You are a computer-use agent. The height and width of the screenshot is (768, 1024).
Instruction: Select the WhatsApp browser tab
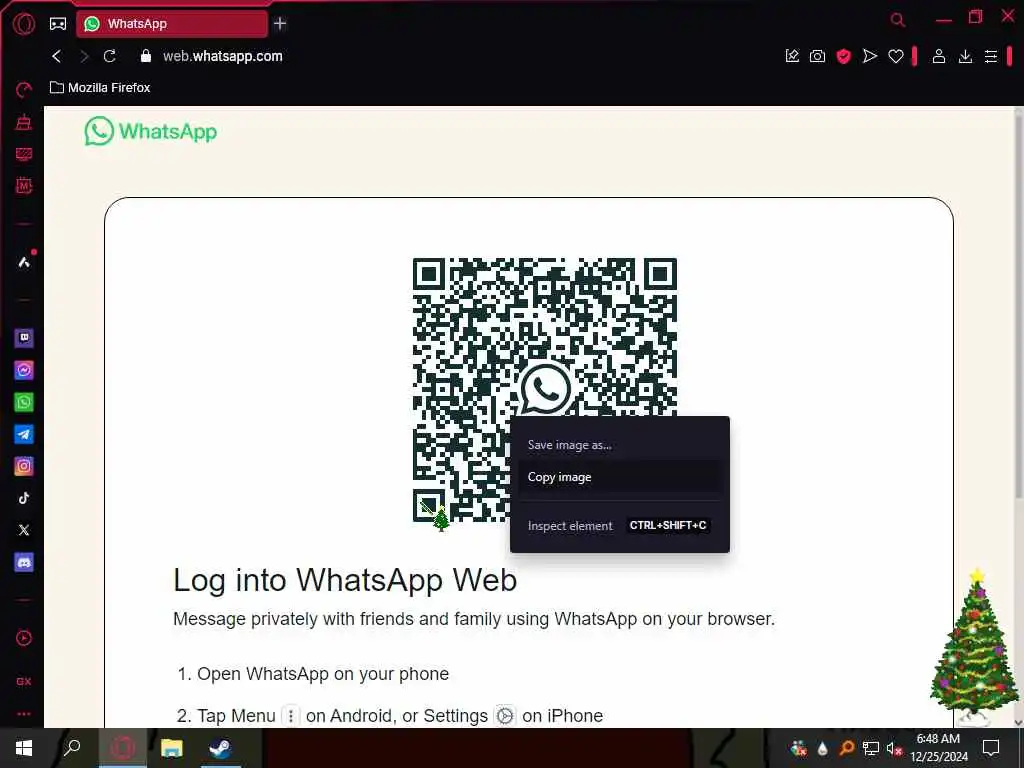pyautogui.click(x=172, y=24)
